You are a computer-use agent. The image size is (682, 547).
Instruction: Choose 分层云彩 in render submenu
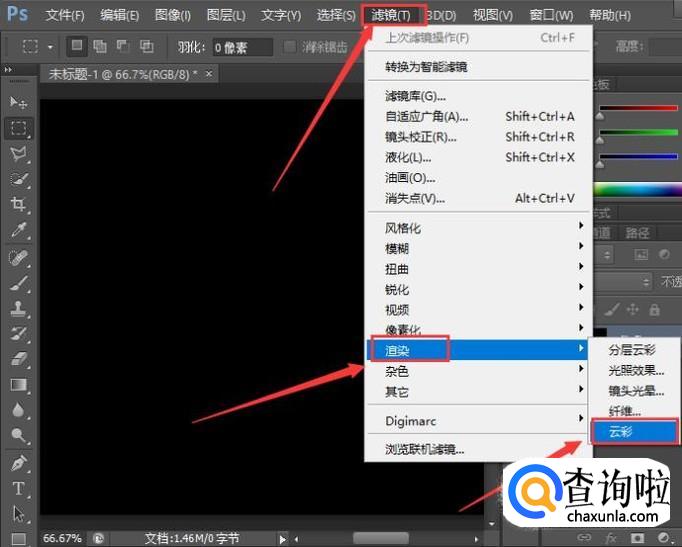(634, 350)
